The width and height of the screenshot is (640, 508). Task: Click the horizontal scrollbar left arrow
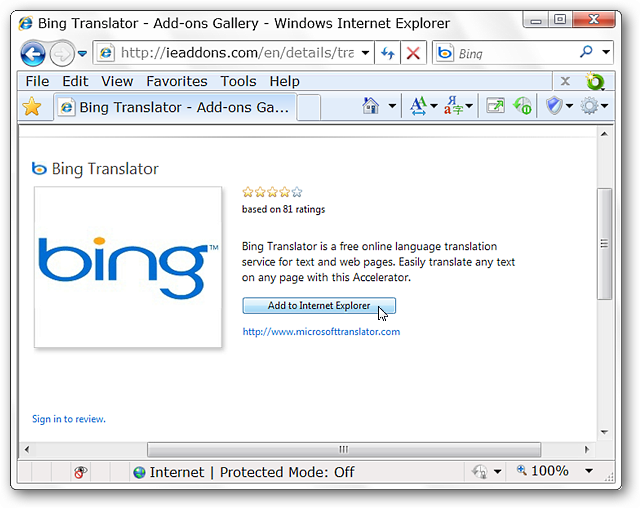[x=27, y=450]
